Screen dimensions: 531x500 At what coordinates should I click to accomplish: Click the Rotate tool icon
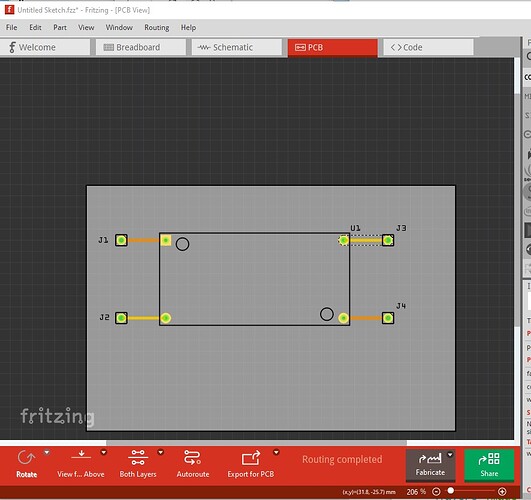click(x=25, y=458)
